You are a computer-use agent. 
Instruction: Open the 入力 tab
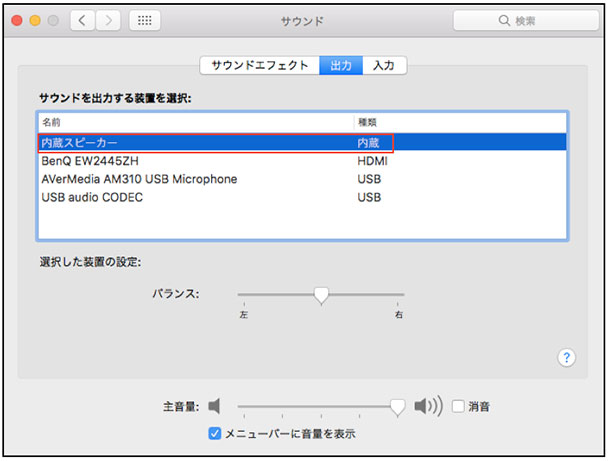(384, 65)
